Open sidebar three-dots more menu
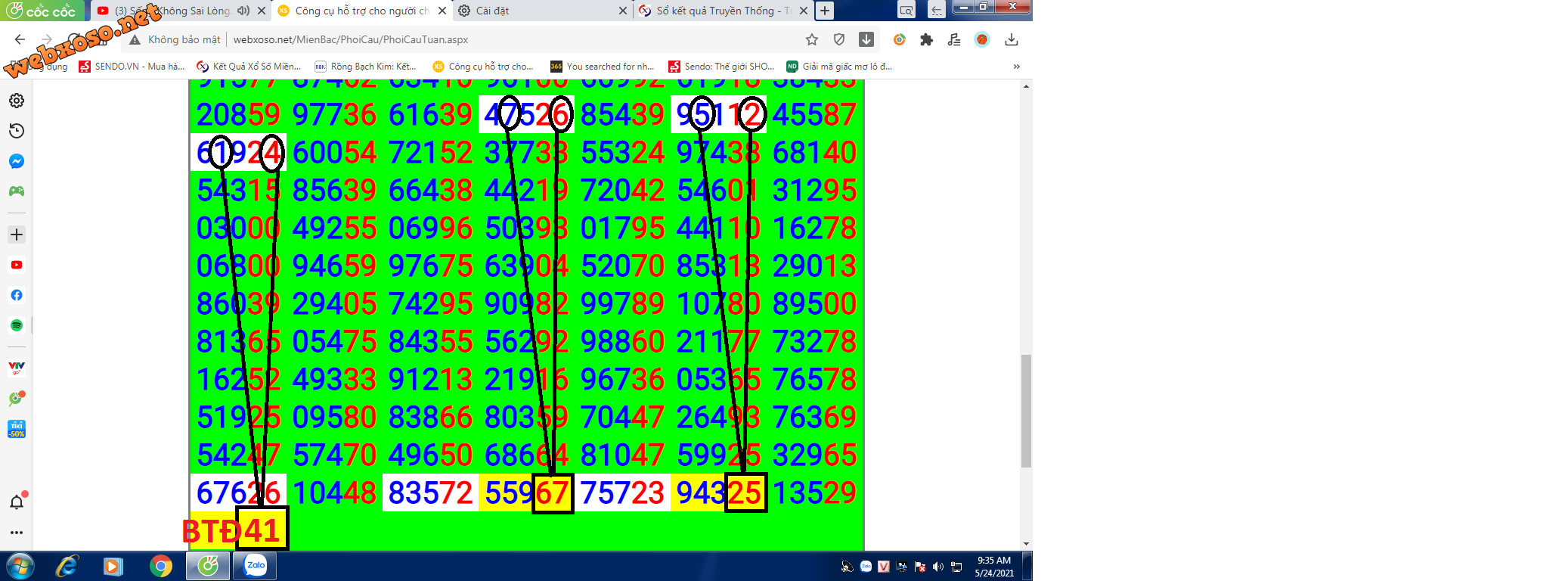The height and width of the screenshot is (581, 1568). pos(17,533)
